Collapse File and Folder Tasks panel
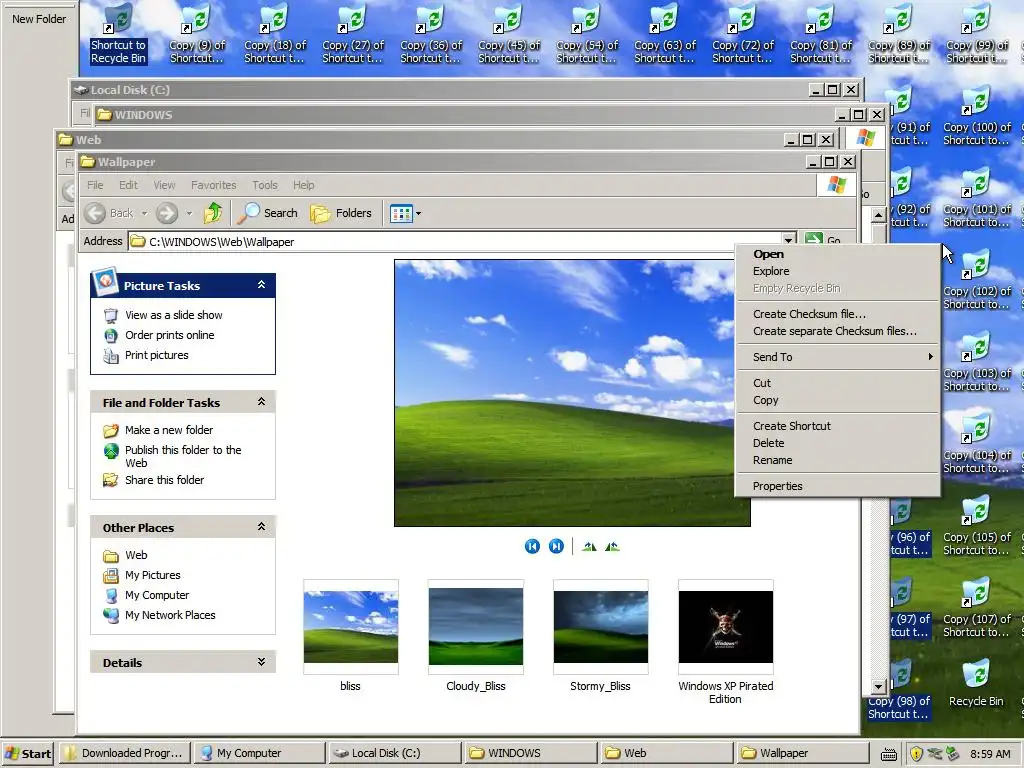1024x768 pixels. coord(261,402)
